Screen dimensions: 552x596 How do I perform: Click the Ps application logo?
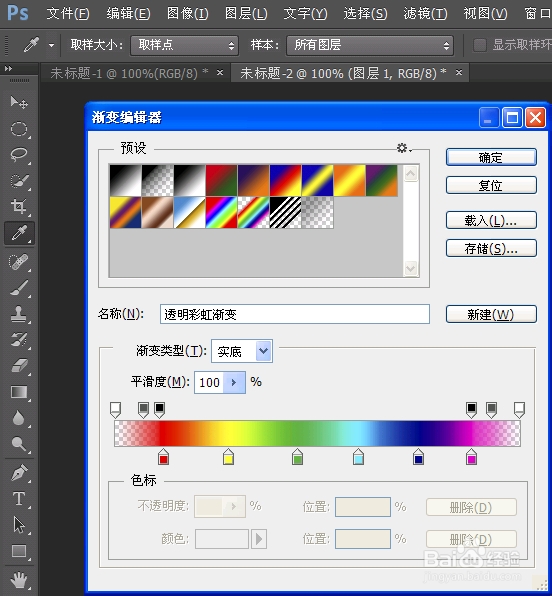[17, 13]
